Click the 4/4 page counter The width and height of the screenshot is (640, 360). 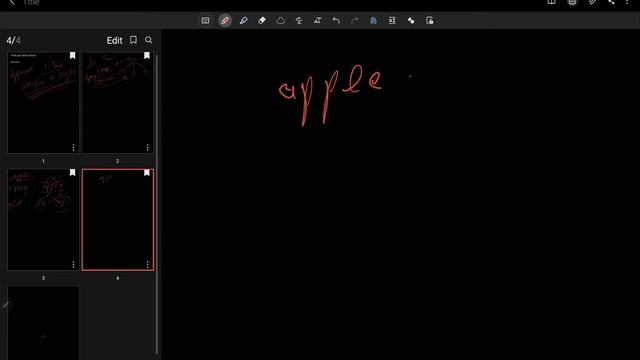[13, 40]
